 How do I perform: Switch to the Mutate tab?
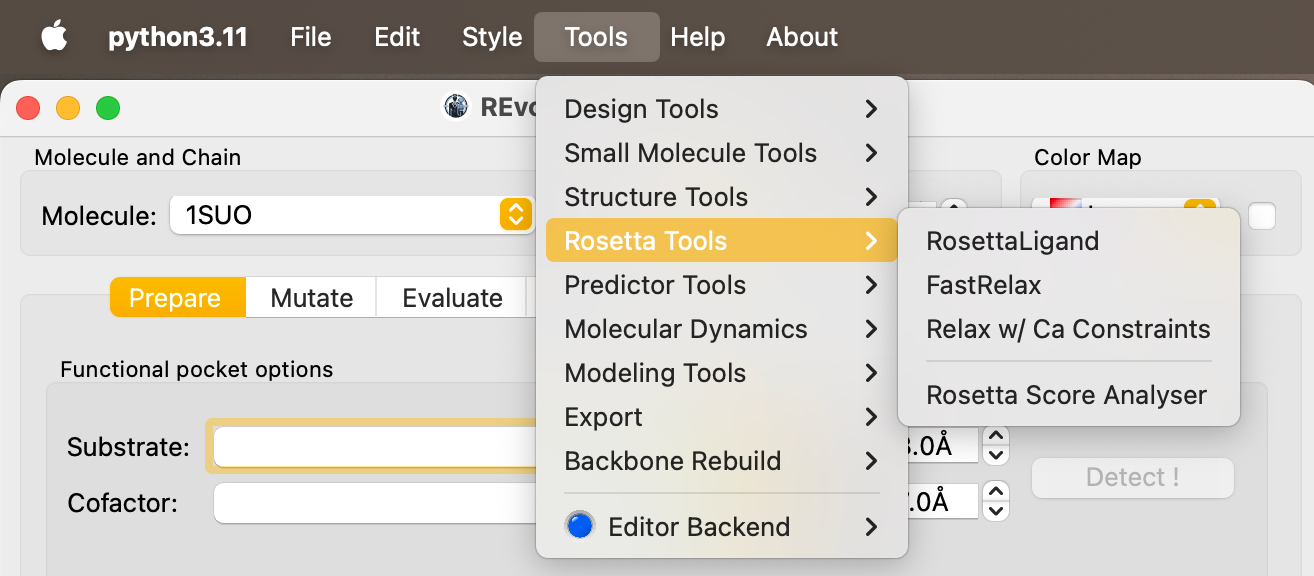point(311,298)
